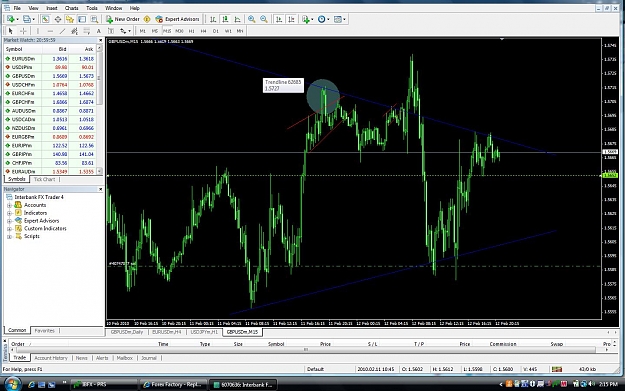Switch chart to MN timeframe
This screenshot has height=391, width=625.
click(x=240, y=31)
